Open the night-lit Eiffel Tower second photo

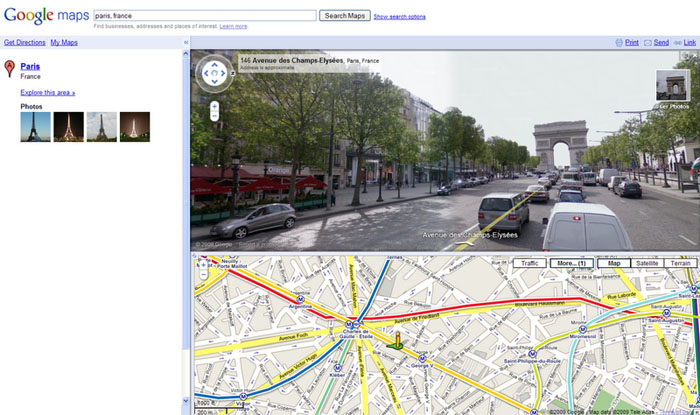point(69,127)
